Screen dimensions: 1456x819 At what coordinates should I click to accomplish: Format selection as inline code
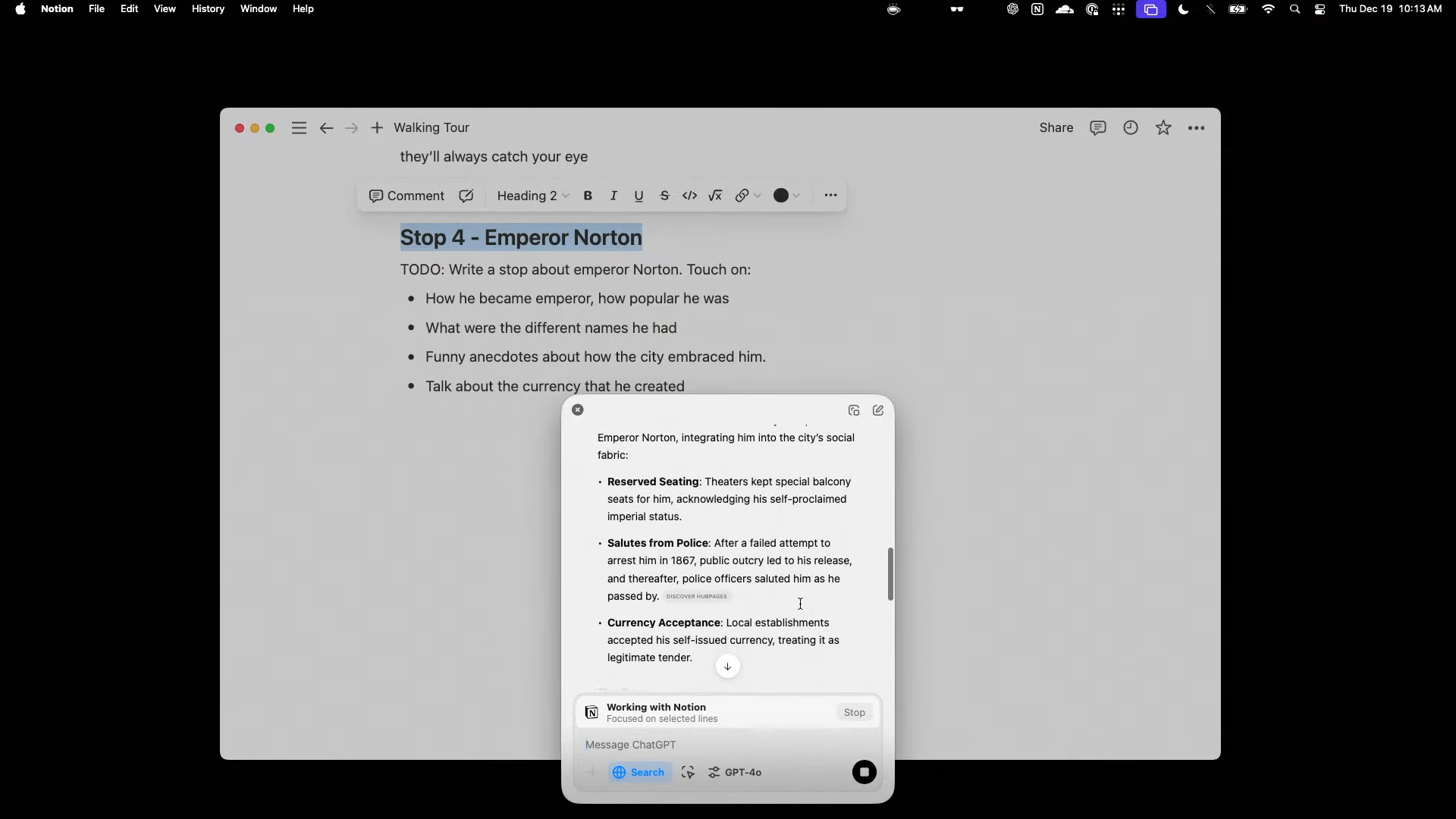tap(689, 196)
